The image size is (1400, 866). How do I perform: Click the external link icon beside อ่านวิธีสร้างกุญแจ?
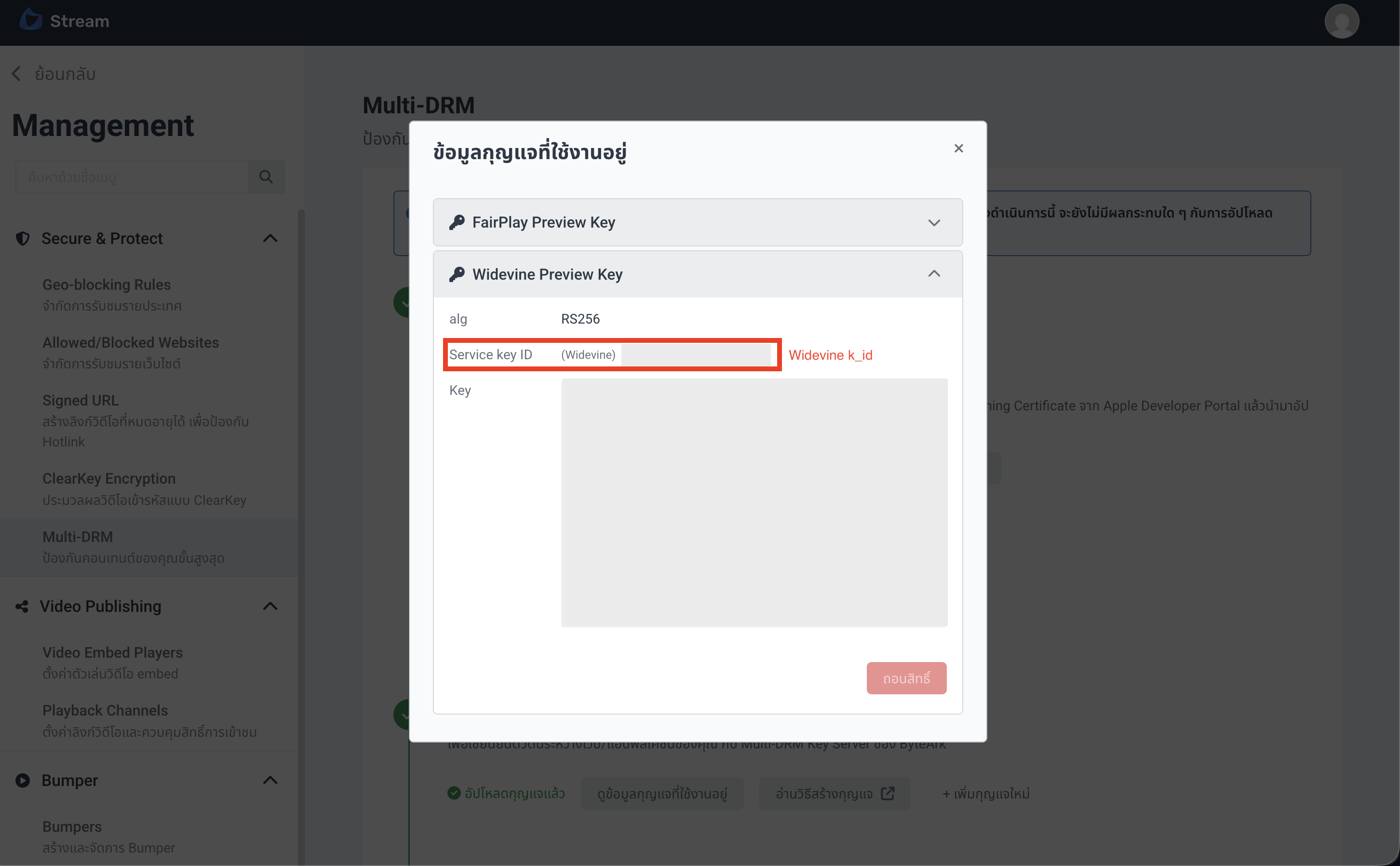click(888, 793)
